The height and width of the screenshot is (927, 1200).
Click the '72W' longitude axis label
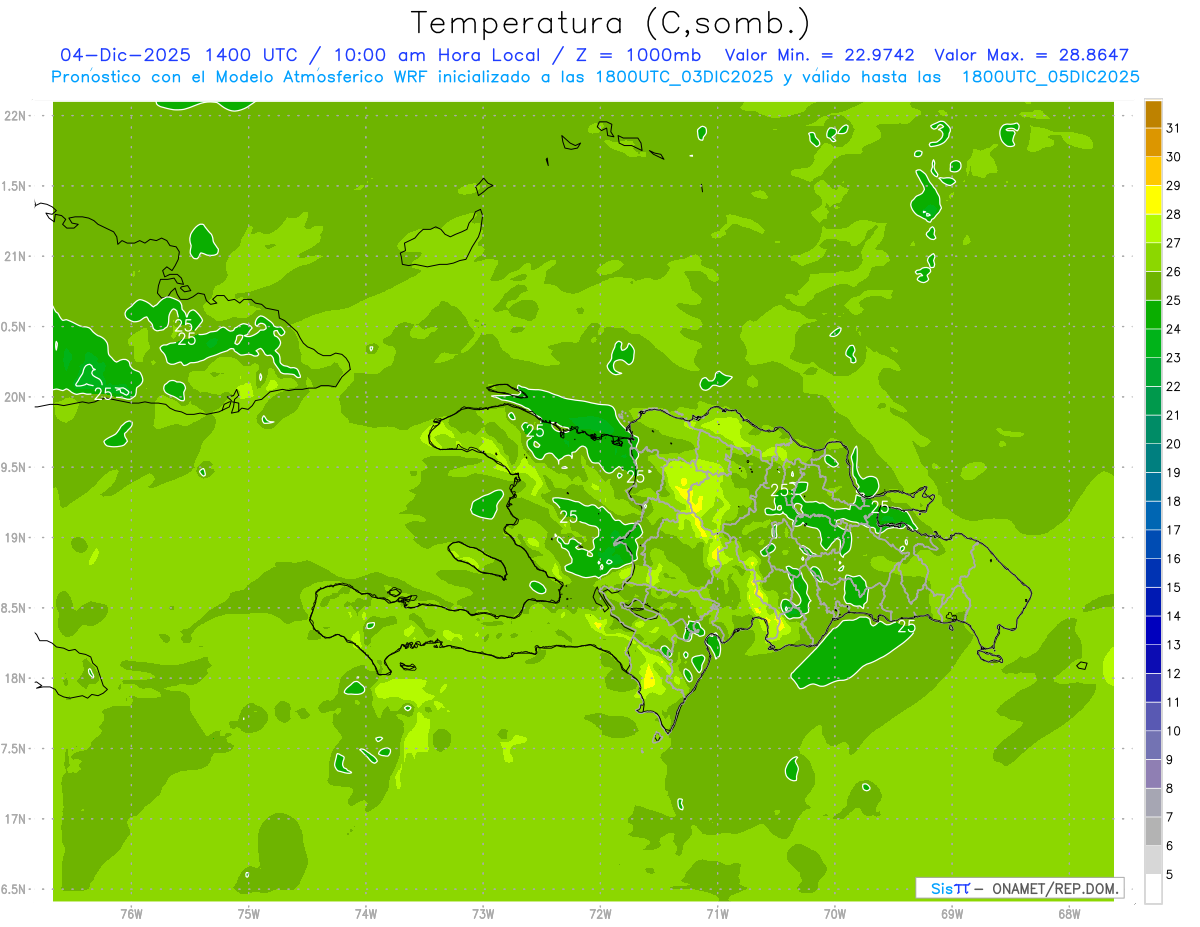[600, 914]
